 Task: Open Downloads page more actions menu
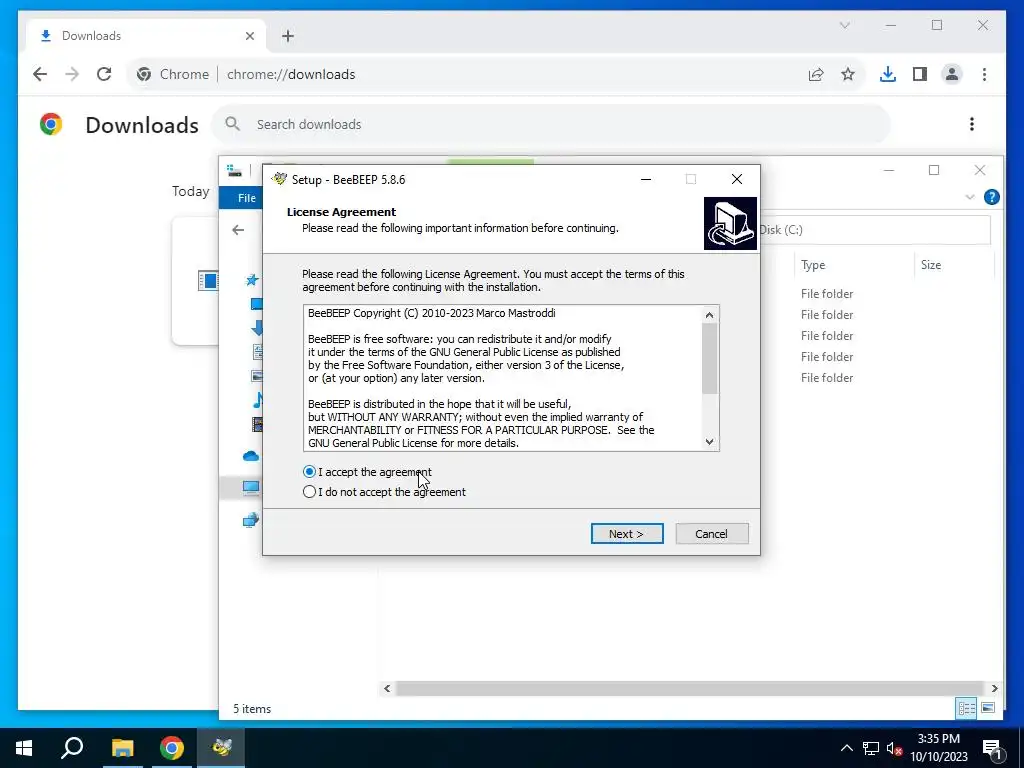coord(972,124)
